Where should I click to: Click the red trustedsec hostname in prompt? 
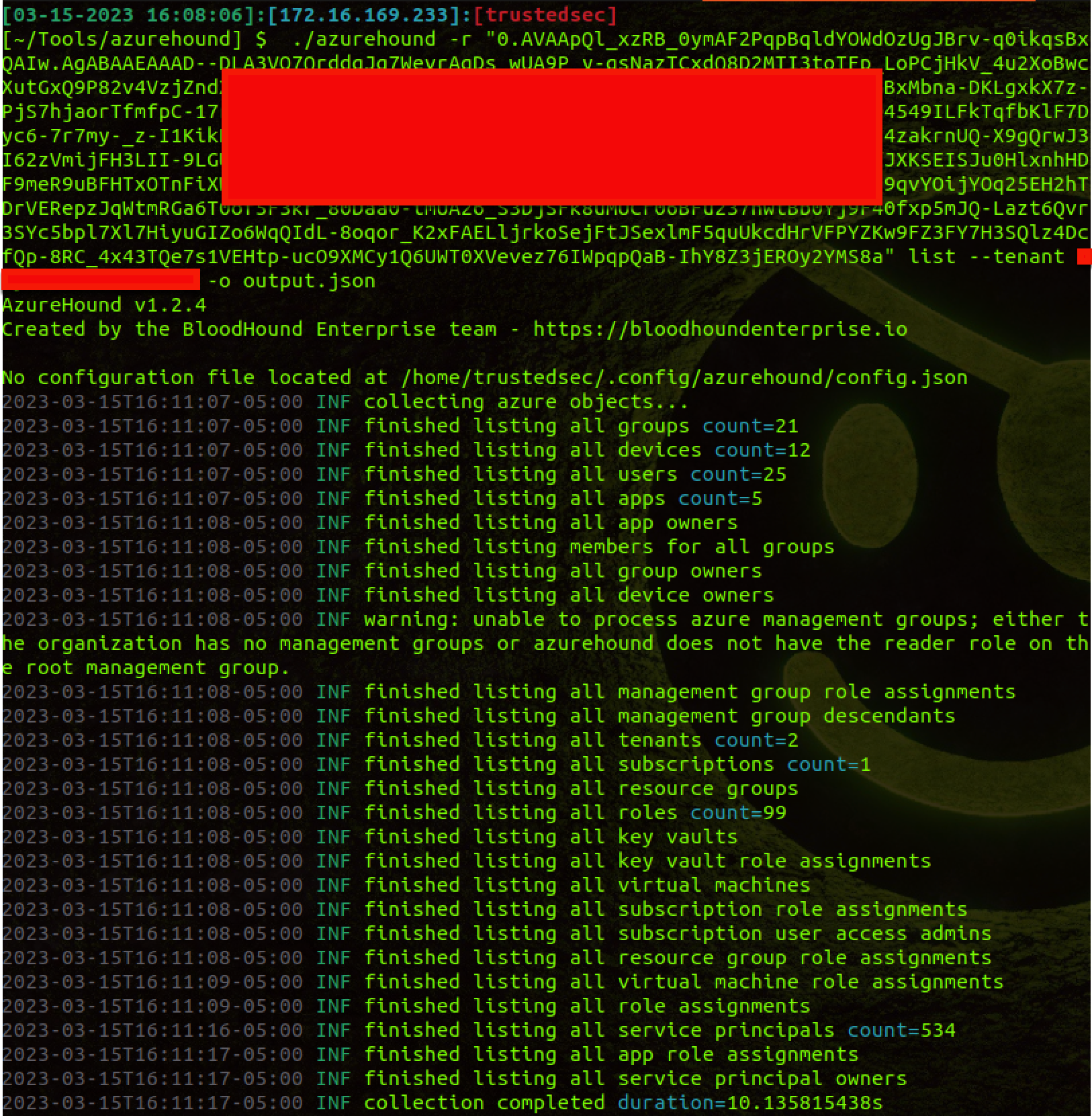[545, 15]
